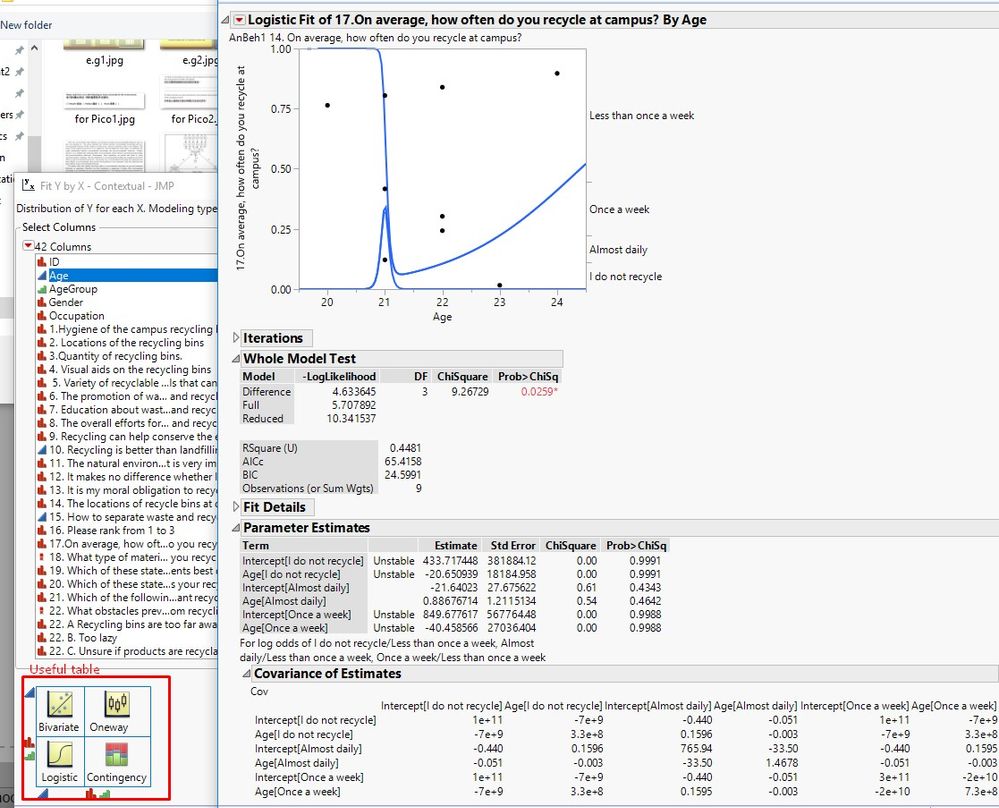This screenshot has width=999, height=808.
Task: Click the Std Error column header
Action: [513, 545]
